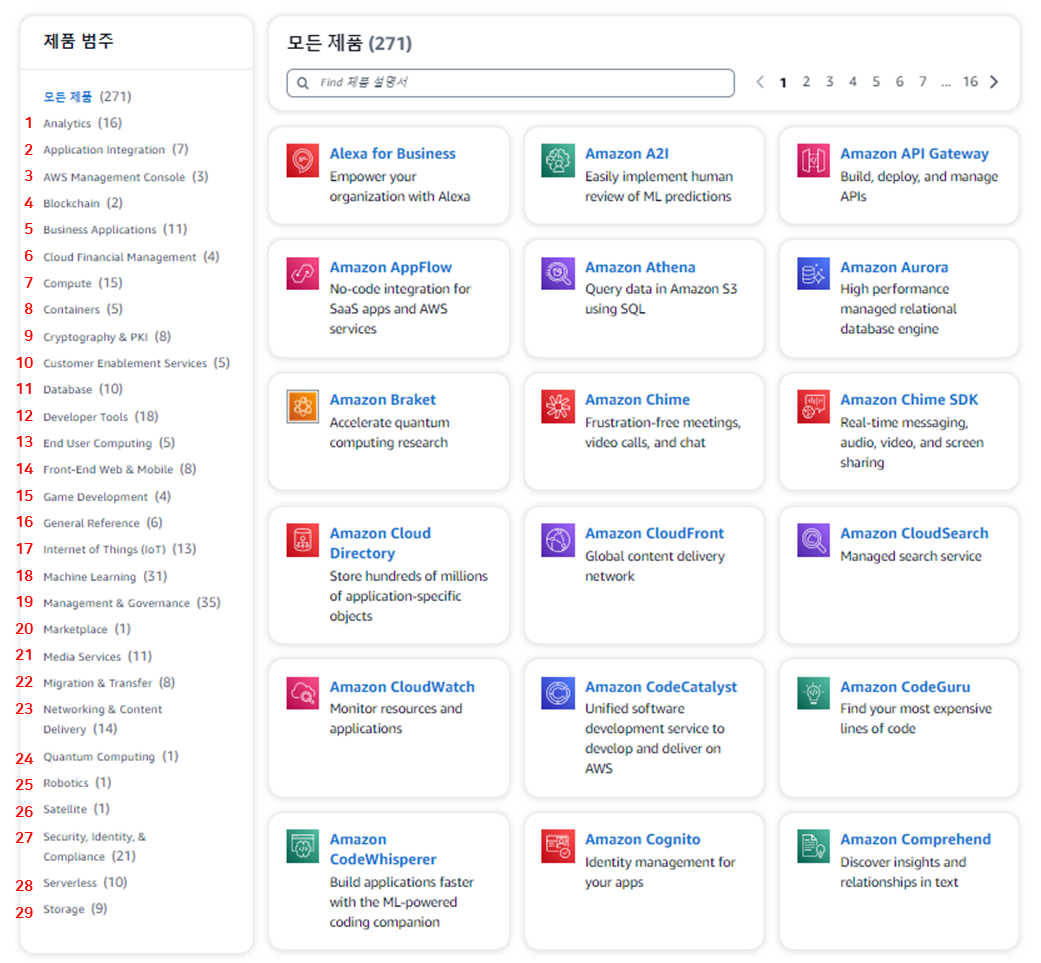Click the Amazon CodeCatalyst icon
This screenshot has width=1041, height=963.
pyautogui.click(x=558, y=694)
